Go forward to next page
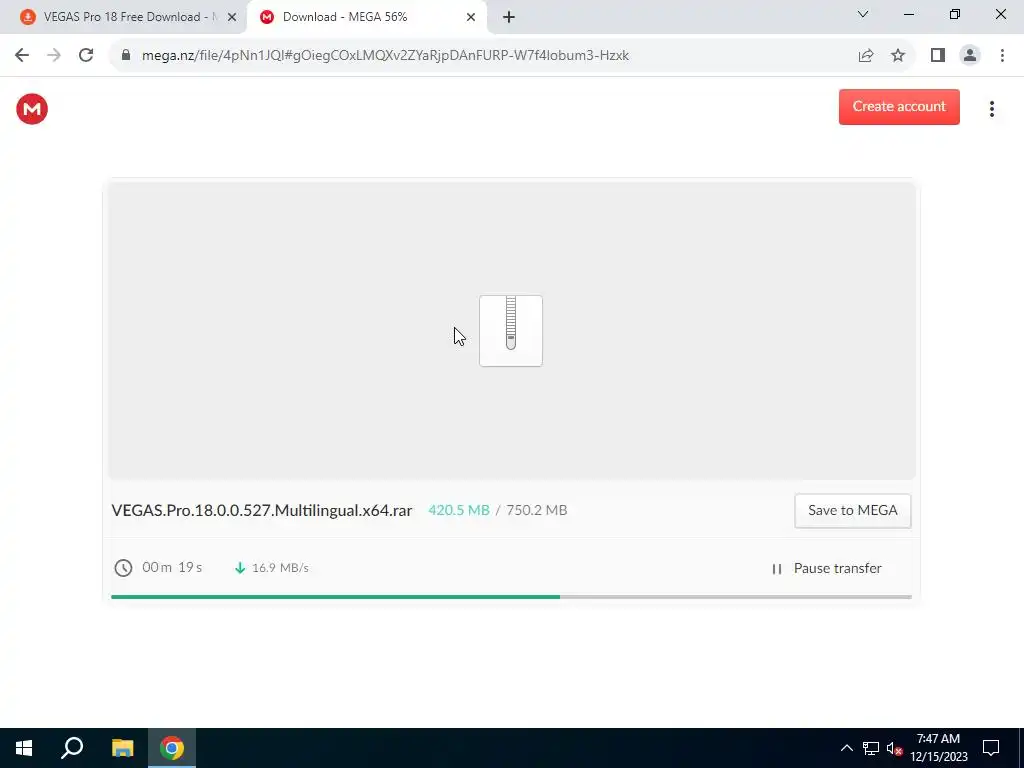The width and height of the screenshot is (1024, 768). [x=54, y=55]
